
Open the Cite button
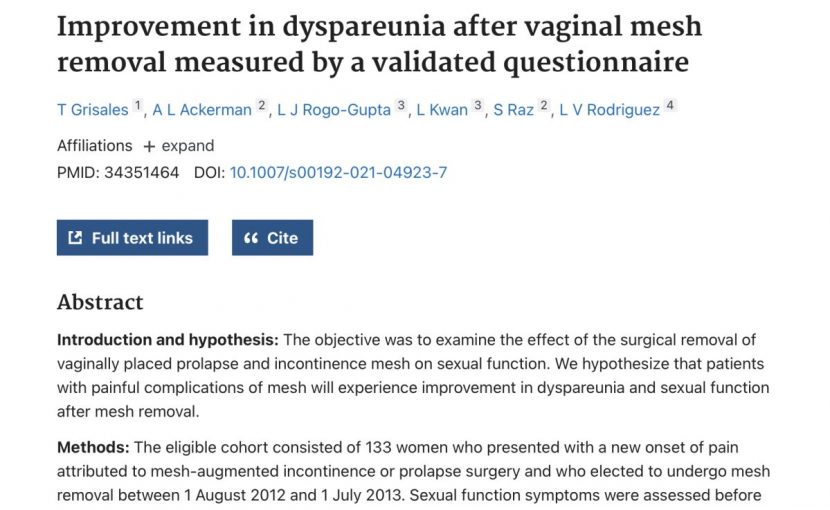[x=272, y=238]
